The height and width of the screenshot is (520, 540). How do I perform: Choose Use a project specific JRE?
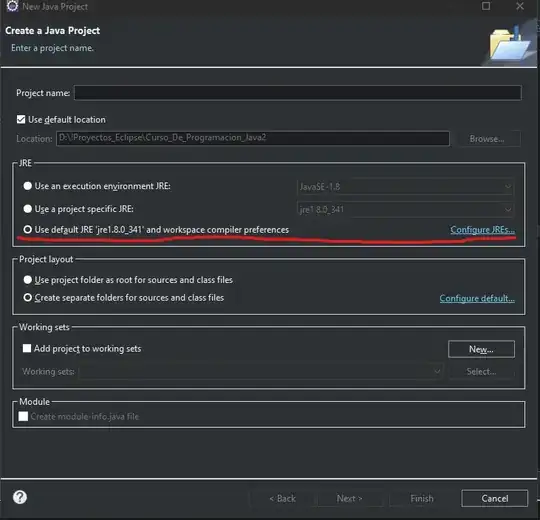(x=28, y=209)
